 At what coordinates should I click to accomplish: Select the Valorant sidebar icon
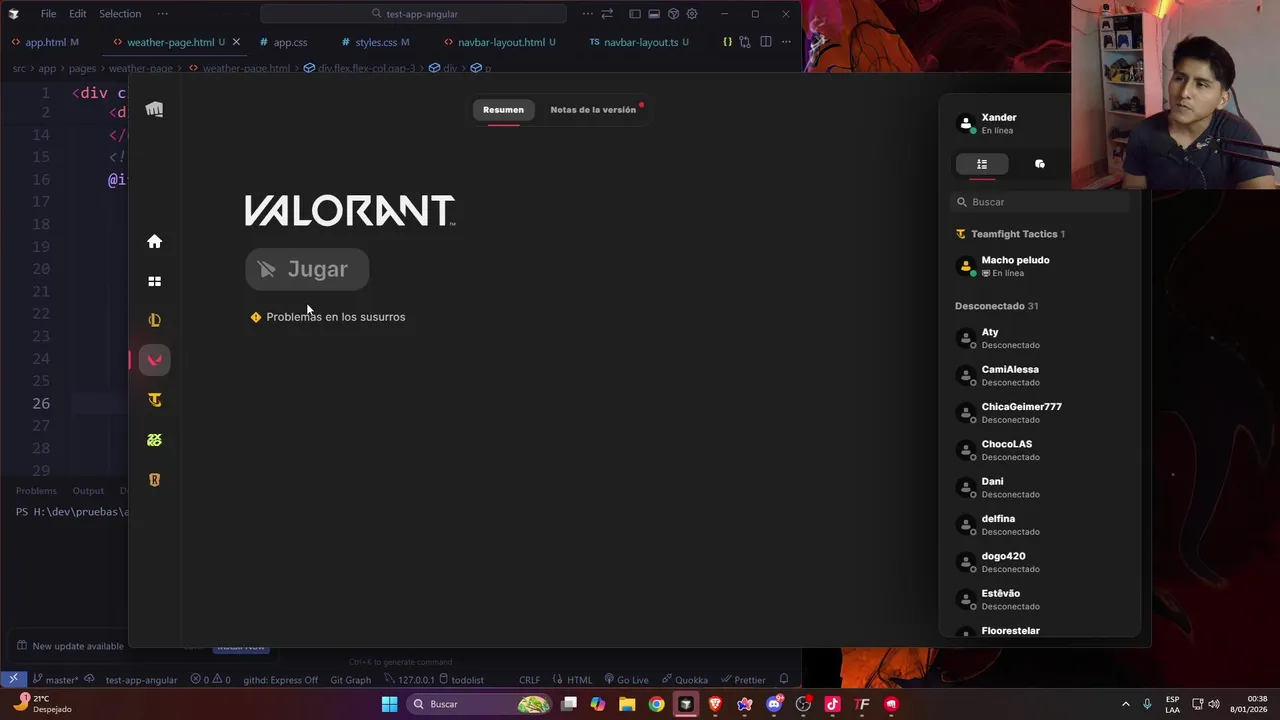tap(154, 360)
